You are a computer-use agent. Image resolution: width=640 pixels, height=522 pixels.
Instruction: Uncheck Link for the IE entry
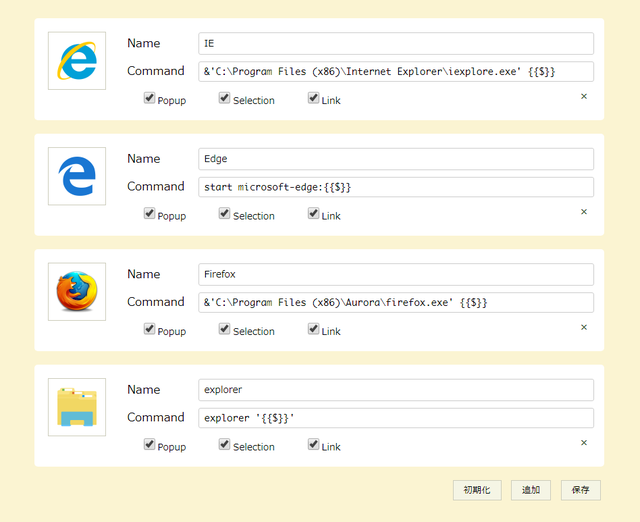313,98
